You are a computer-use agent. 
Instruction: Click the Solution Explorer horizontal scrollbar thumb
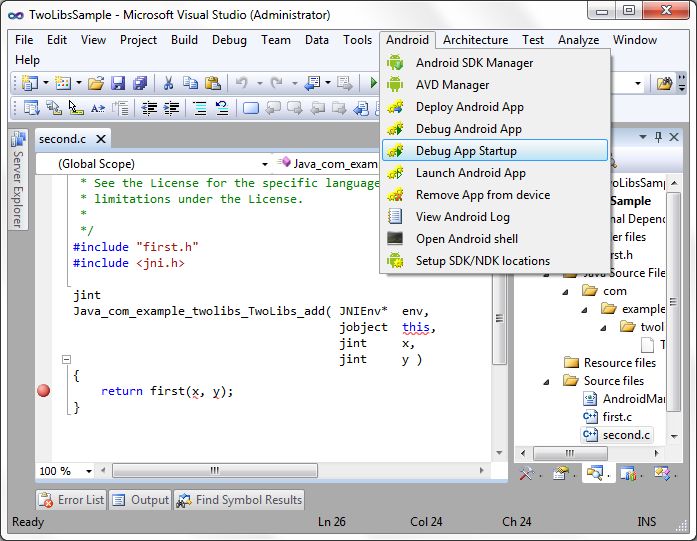570,453
